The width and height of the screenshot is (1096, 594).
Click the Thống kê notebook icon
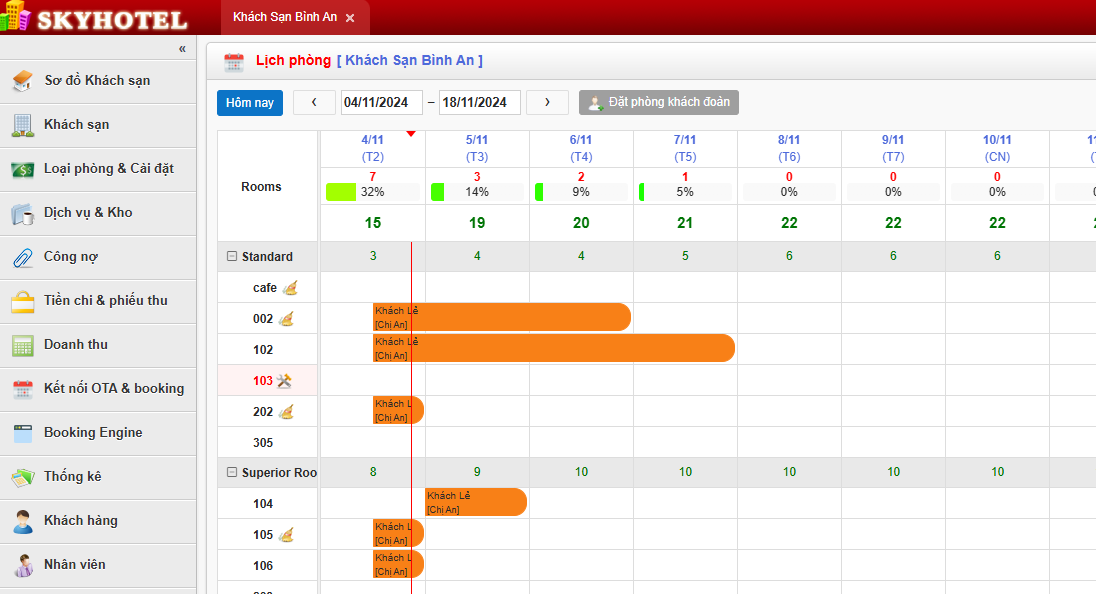coord(21,476)
